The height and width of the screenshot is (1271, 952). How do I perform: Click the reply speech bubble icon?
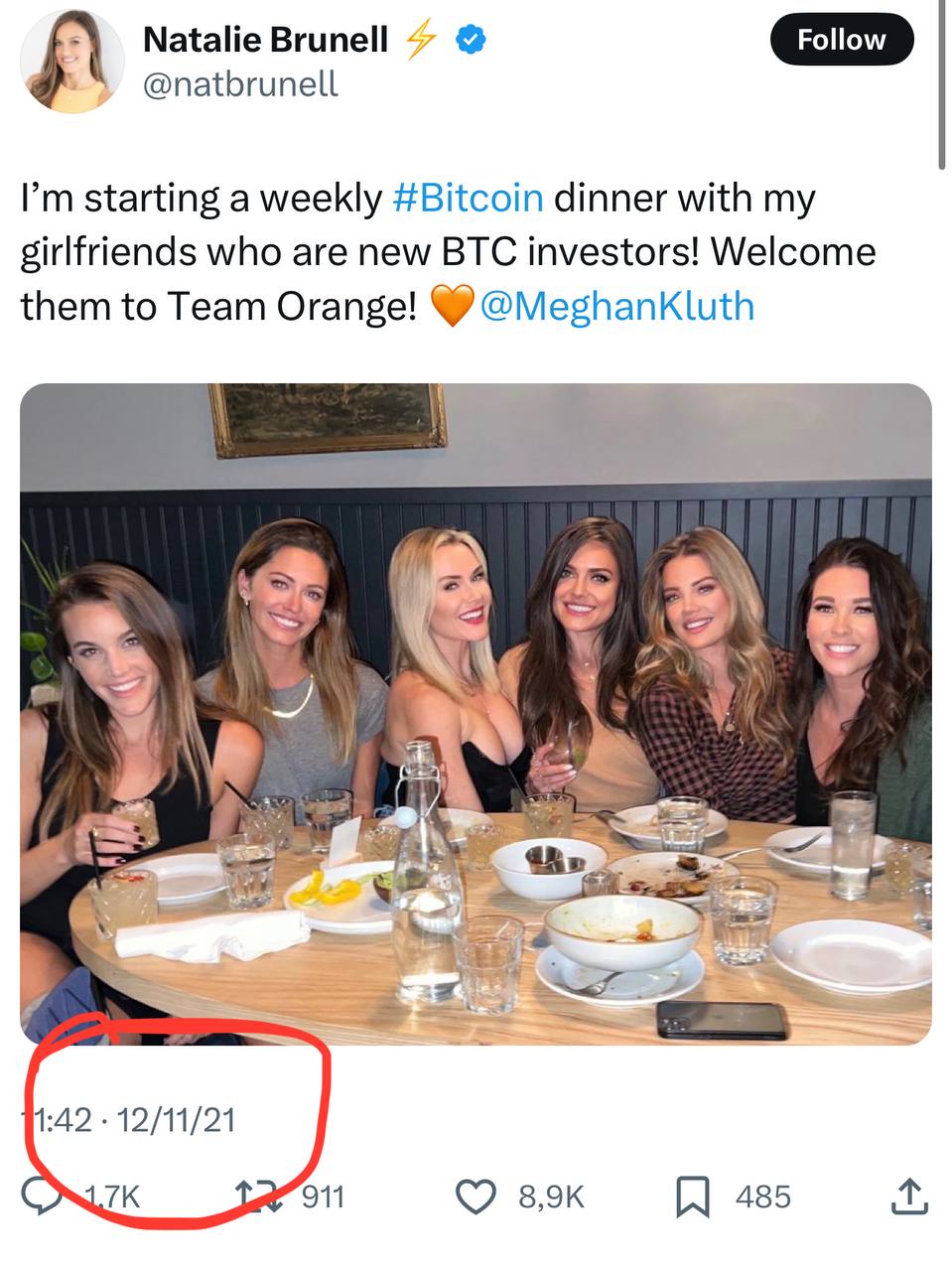42,1198
